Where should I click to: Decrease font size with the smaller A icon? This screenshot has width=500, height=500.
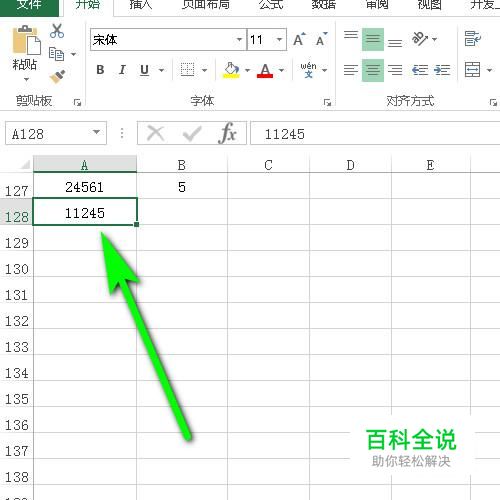[321, 39]
